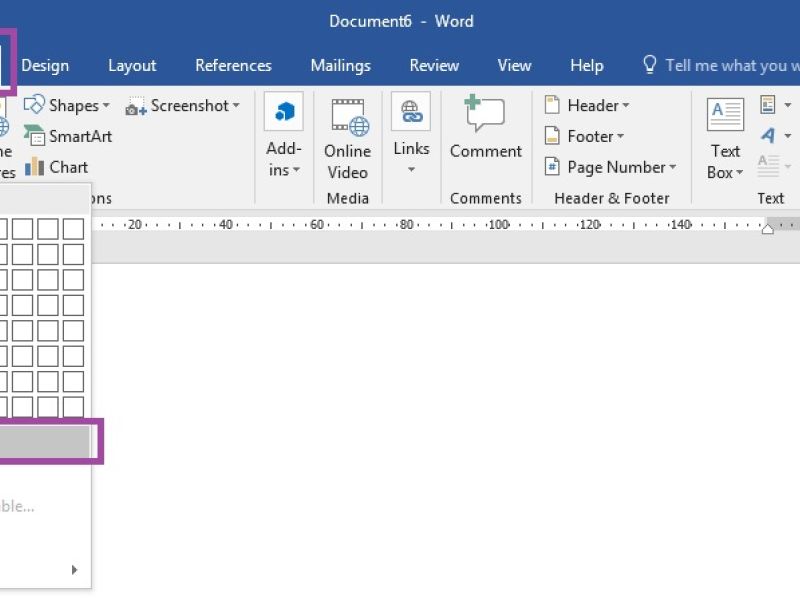800x600 pixels.
Task: Expand the WordArt dropdown arrow
Action: coord(788,136)
